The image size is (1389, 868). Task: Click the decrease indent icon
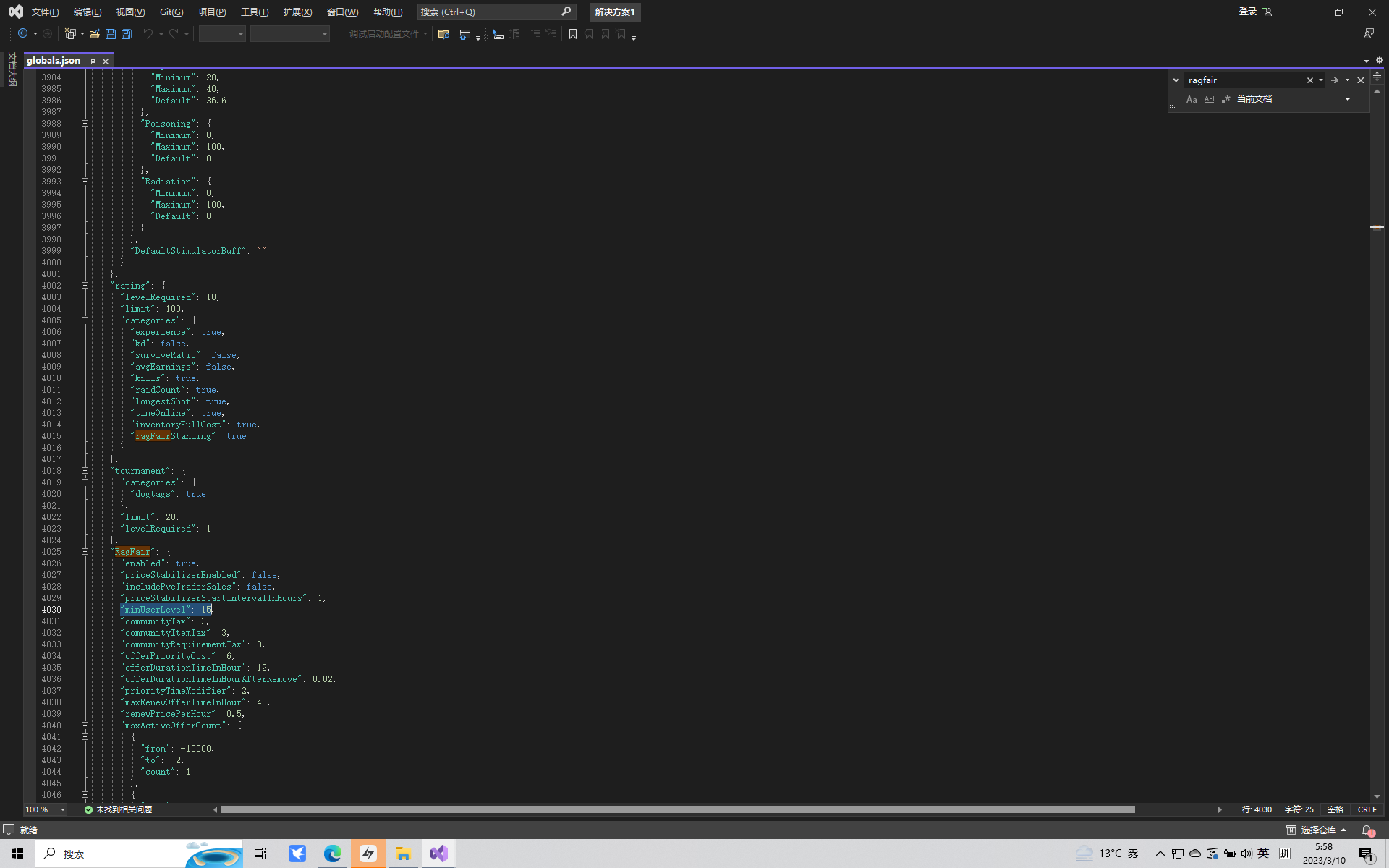click(x=535, y=34)
